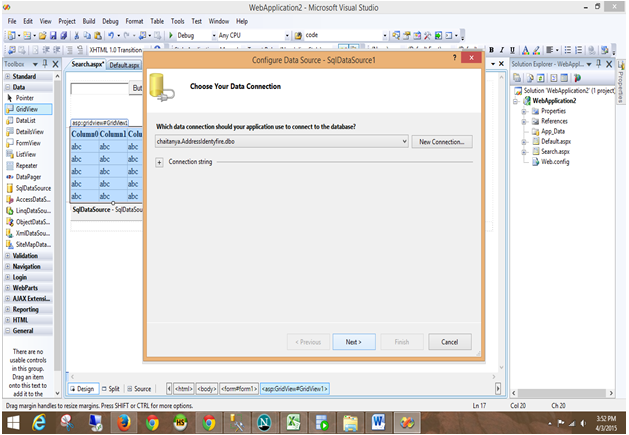Select App_Data folder in Solution Explorer
The height and width of the screenshot is (435, 629).
(x=548, y=131)
